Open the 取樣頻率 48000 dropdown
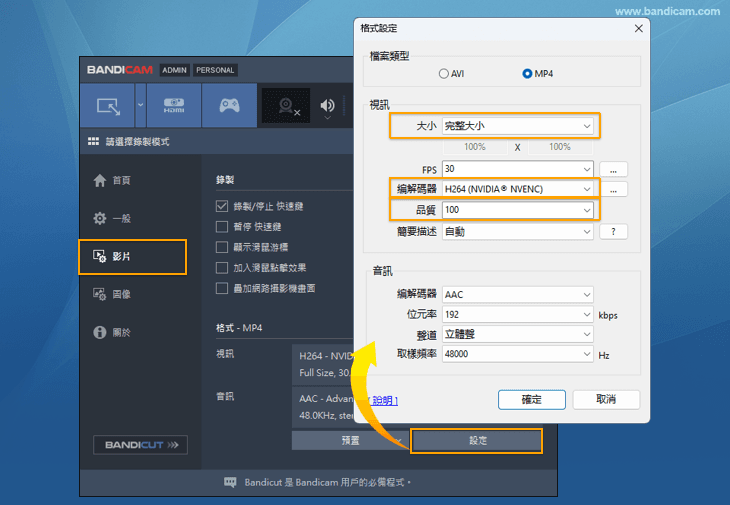Viewport: 730px width, 505px height. coord(518,354)
